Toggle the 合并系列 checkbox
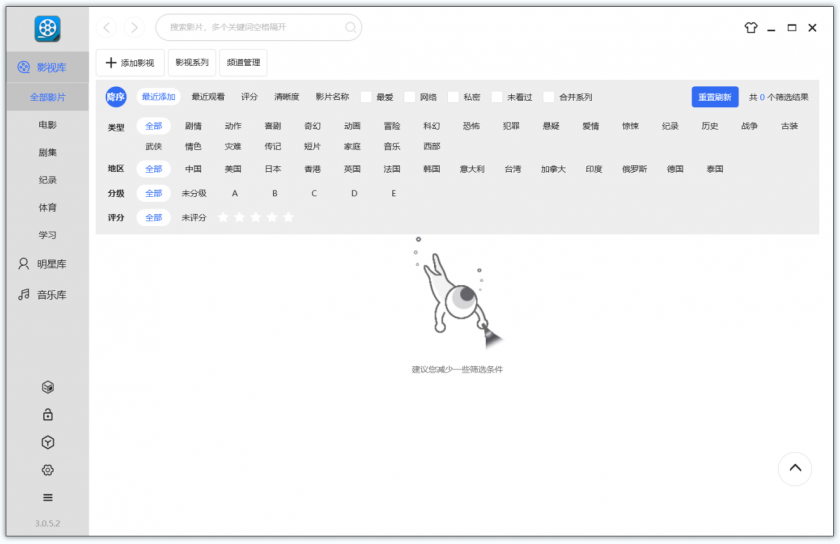 (549, 97)
